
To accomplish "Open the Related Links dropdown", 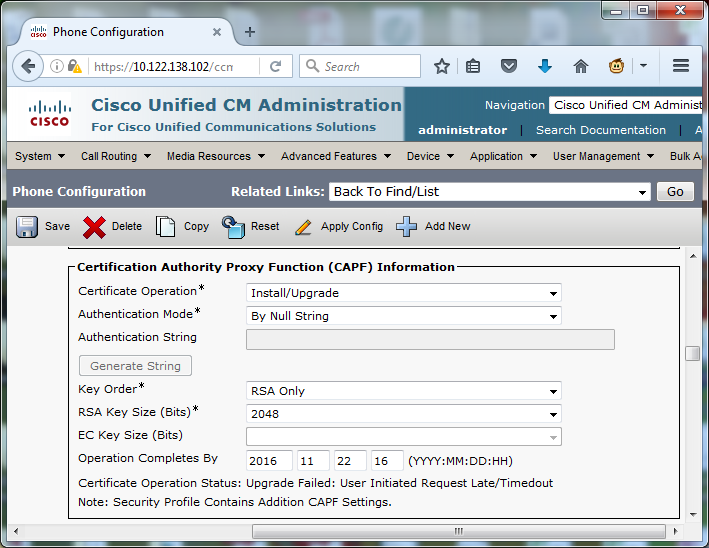I will point(490,192).
